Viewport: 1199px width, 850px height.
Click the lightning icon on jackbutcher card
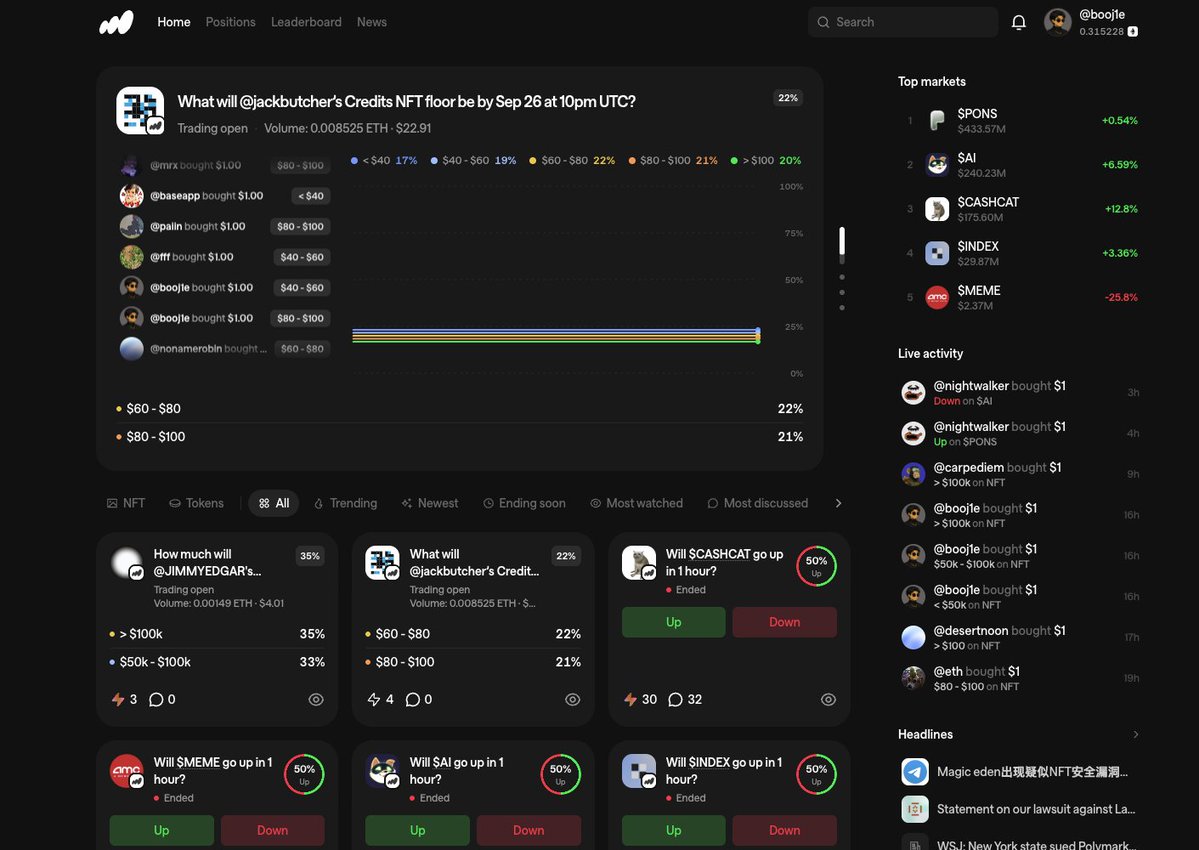point(374,699)
